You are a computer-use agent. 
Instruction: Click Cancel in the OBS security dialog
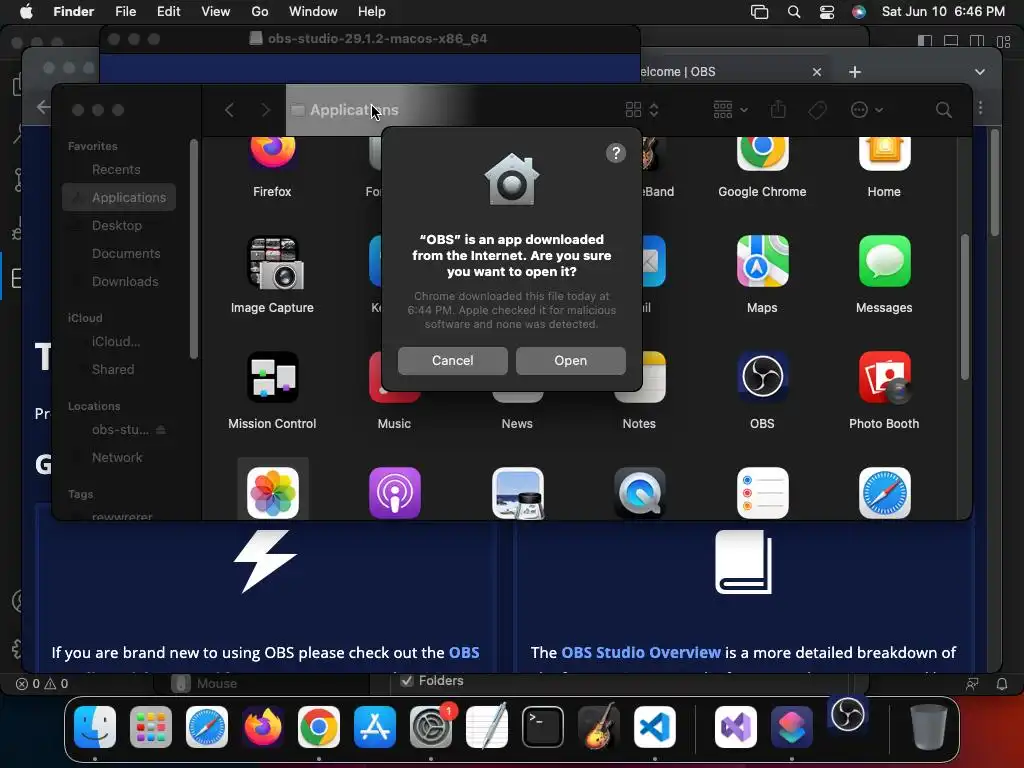pyautogui.click(x=452, y=360)
